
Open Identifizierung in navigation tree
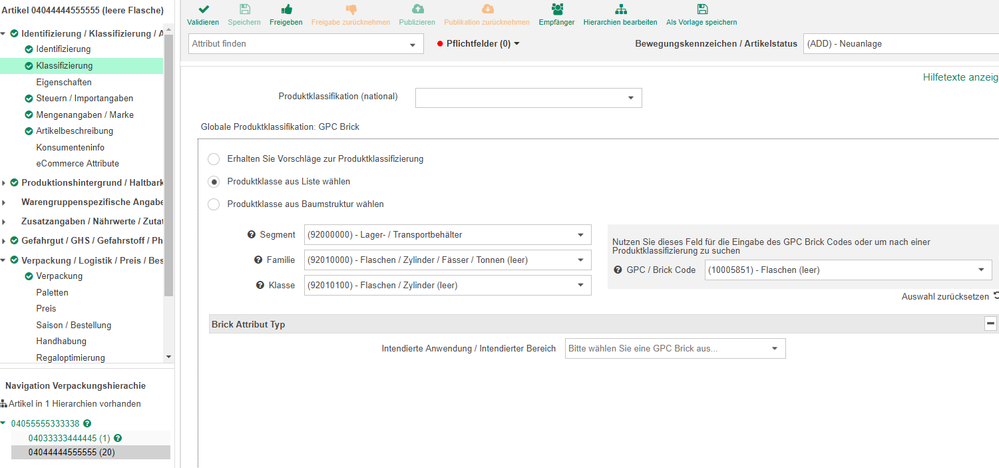(63, 49)
